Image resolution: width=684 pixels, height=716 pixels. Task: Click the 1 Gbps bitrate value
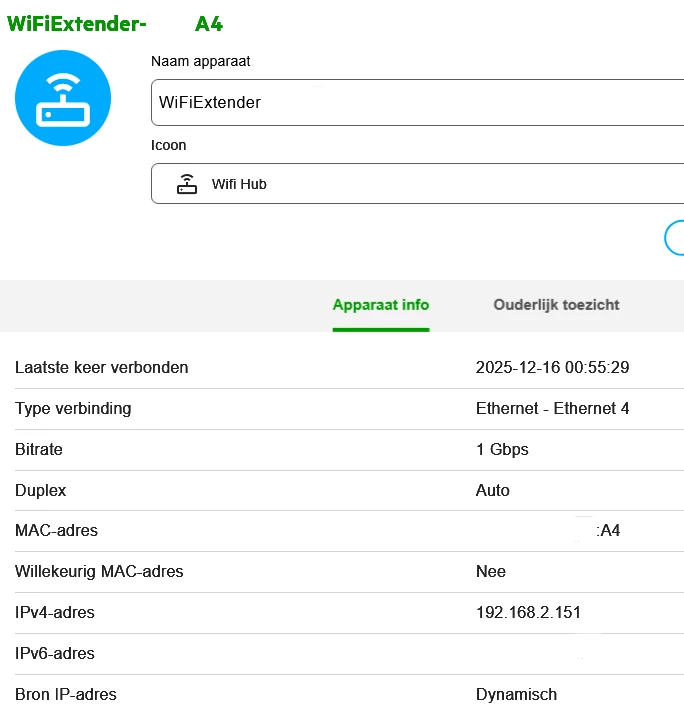[x=502, y=449]
